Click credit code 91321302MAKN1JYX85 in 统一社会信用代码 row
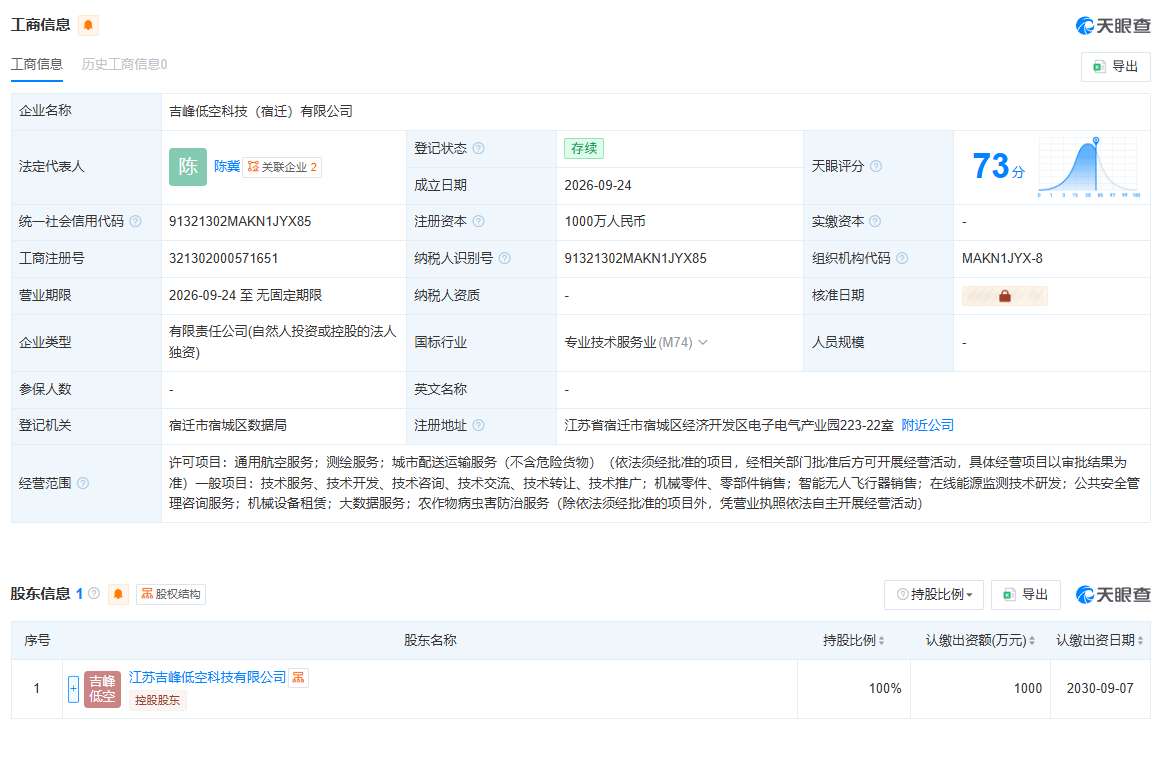This screenshot has height=764, width=1164. point(240,221)
